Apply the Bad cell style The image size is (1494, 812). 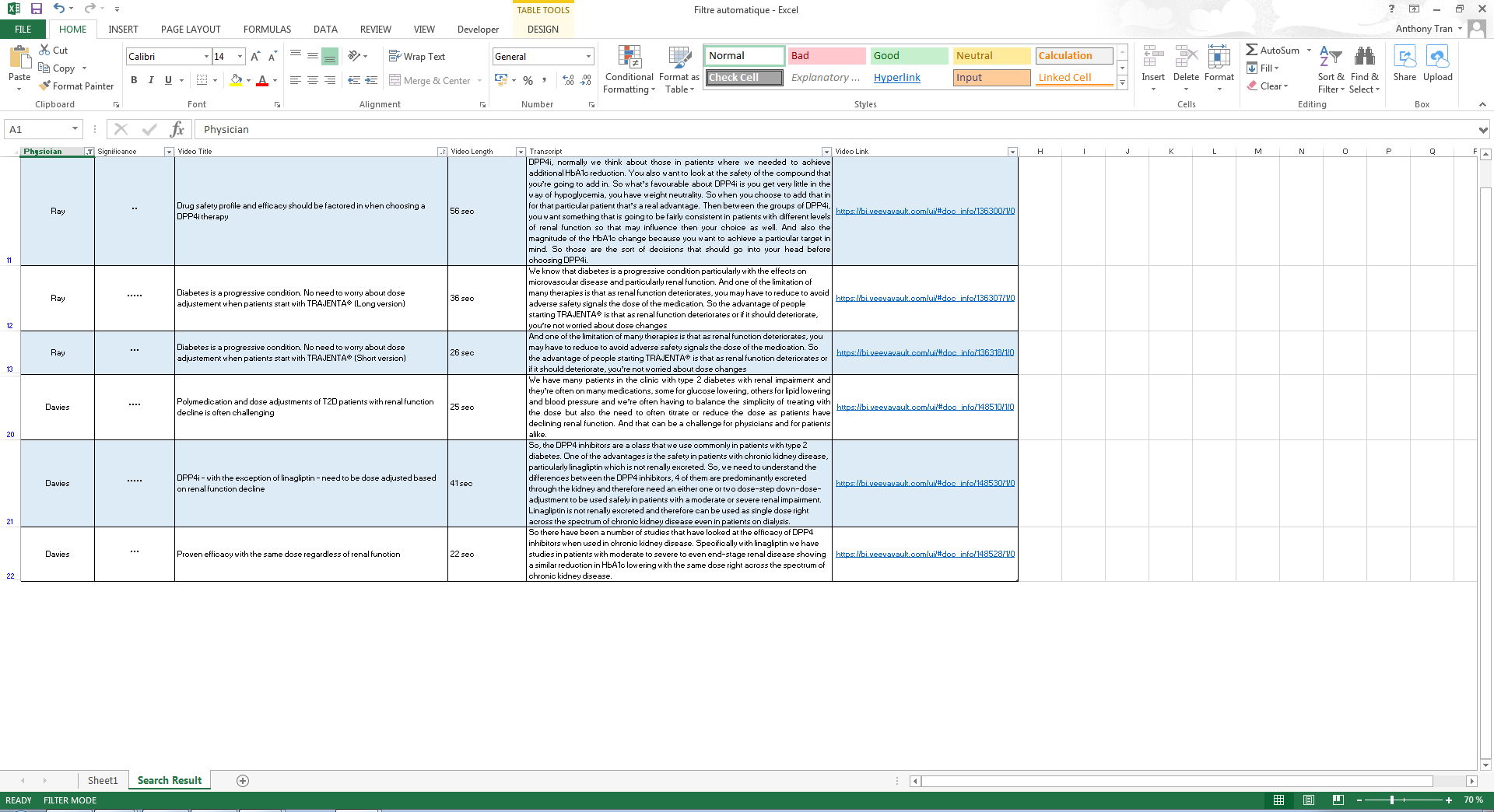point(826,56)
